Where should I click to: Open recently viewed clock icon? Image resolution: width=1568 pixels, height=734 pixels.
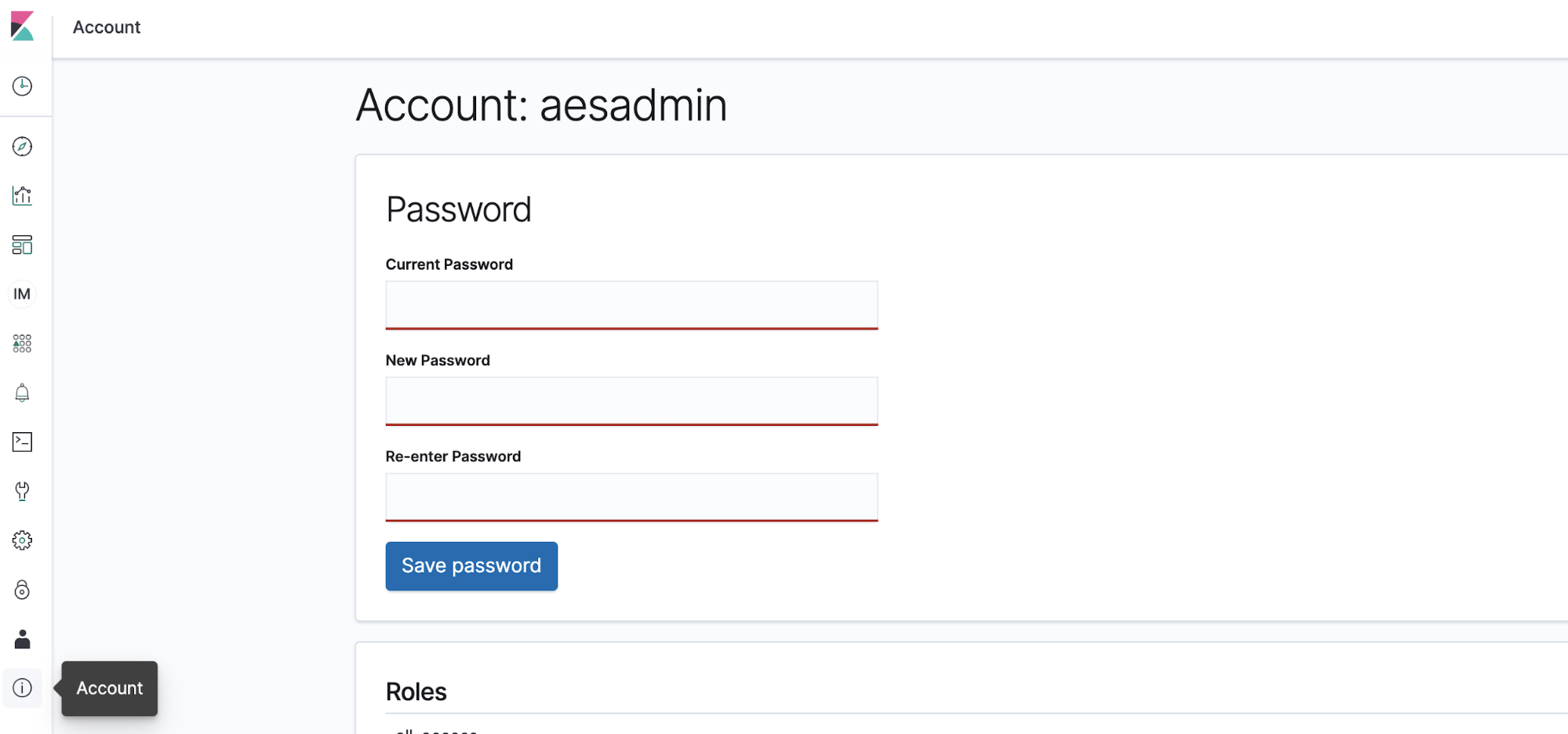[x=22, y=86]
